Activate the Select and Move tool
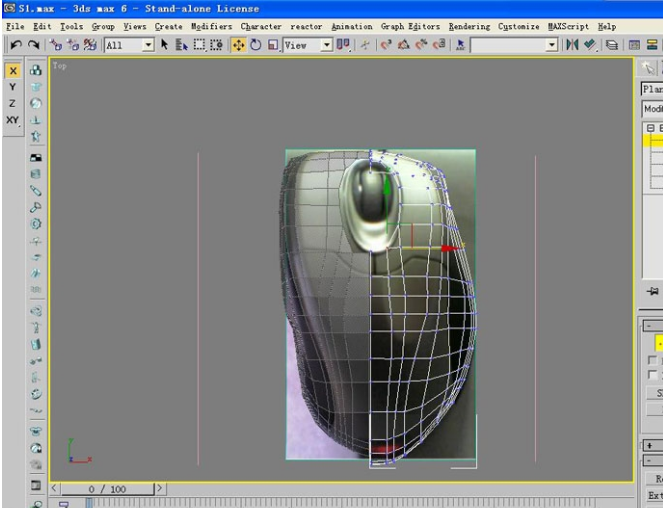The image size is (663, 508). click(x=239, y=45)
